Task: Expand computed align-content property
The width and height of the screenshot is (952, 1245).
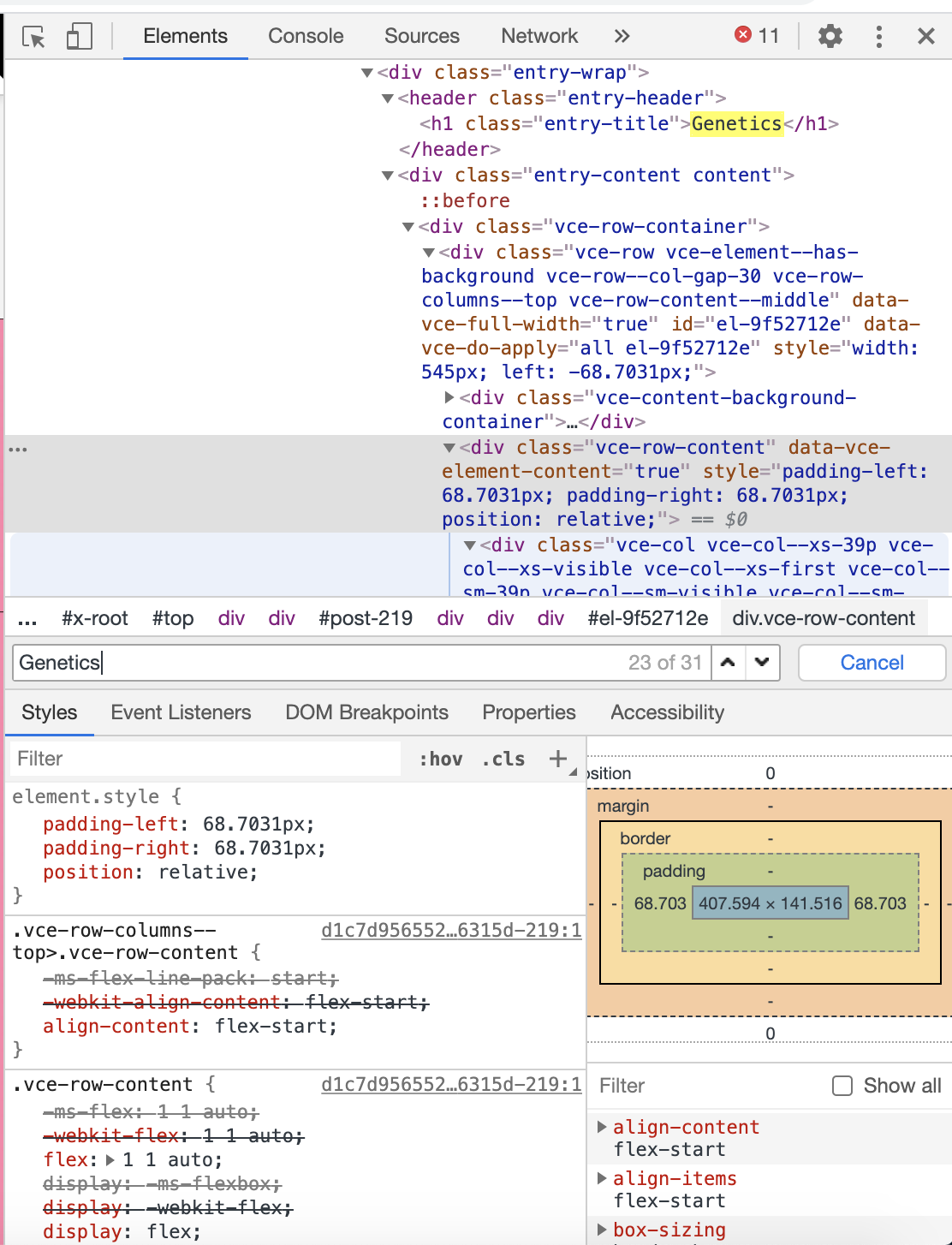Action: click(x=602, y=1127)
